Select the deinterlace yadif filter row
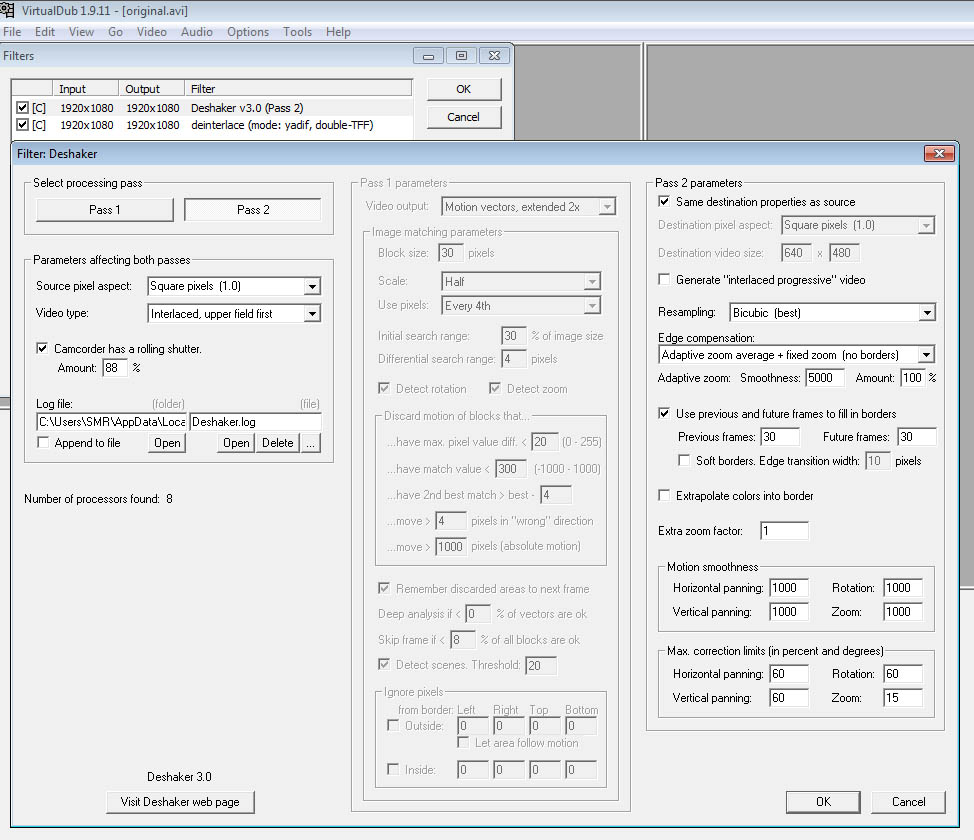The image size is (974, 840). point(212,125)
